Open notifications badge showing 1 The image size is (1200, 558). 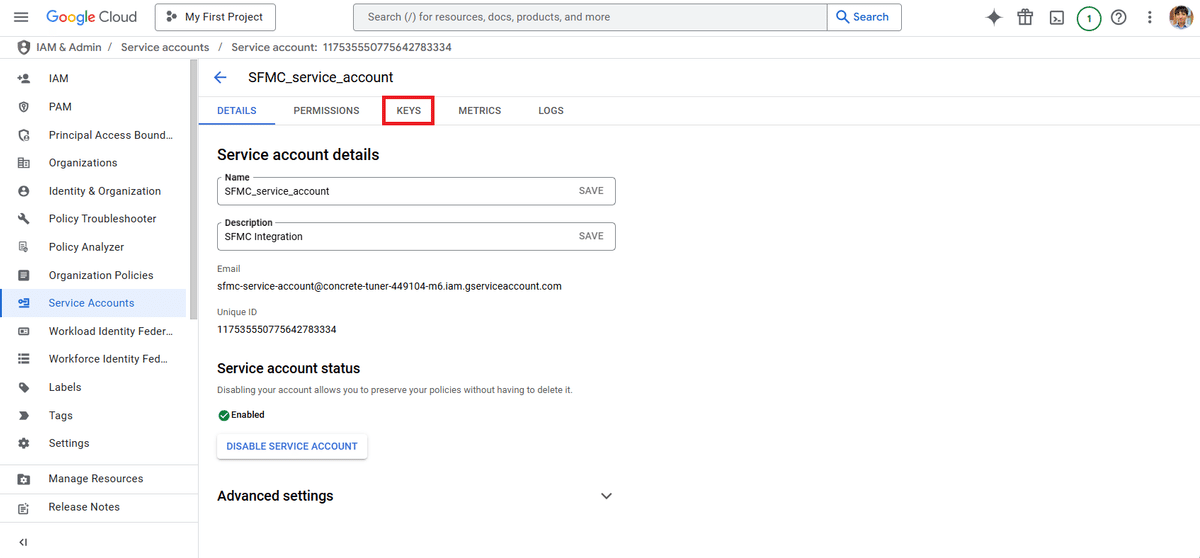pyautogui.click(x=1089, y=18)
